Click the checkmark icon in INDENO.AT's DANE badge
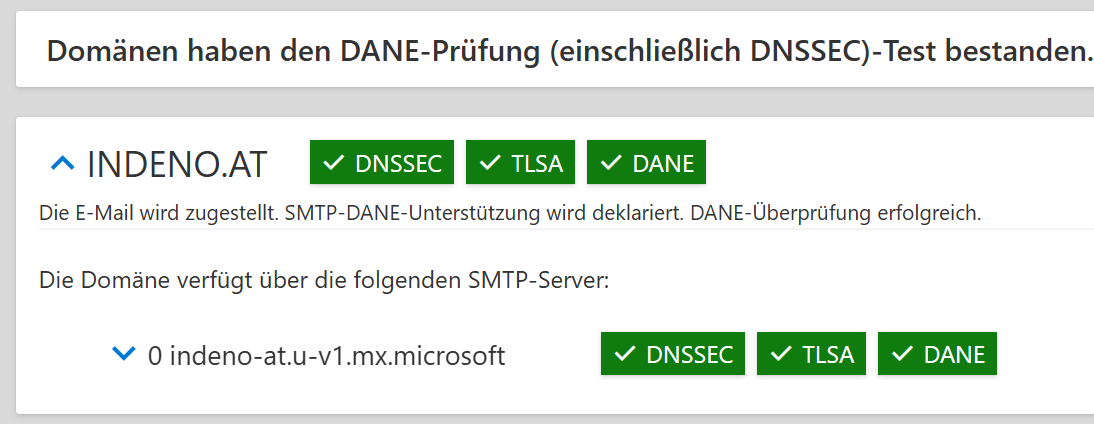Image resolution: width=1094 pixels, height=424 pixels. [x=612, y=162]
